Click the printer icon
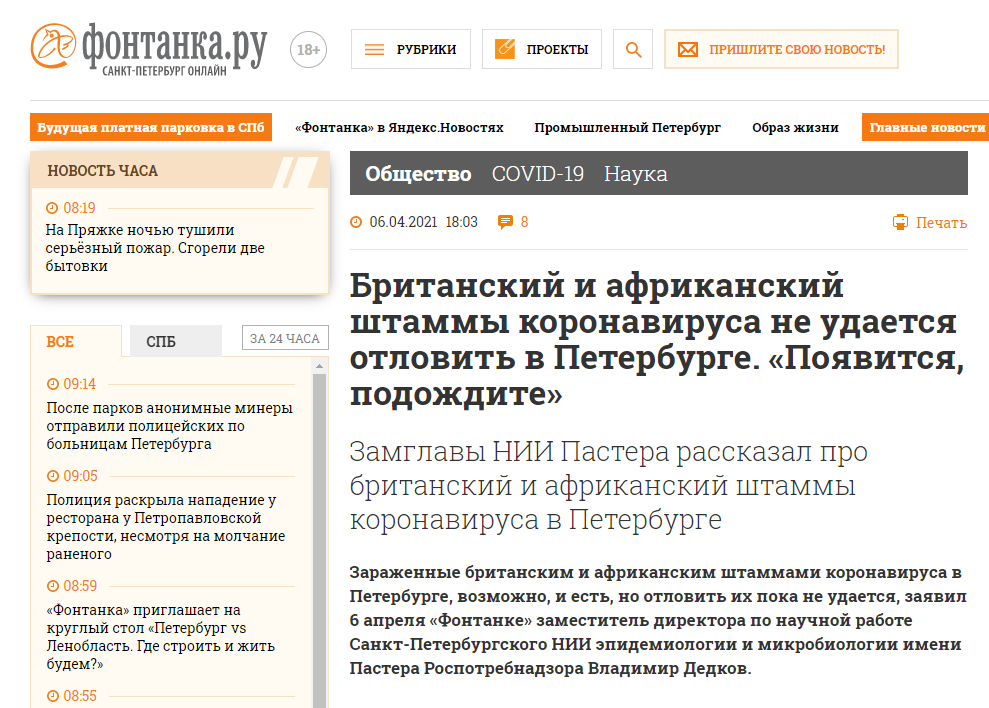The height and width of the screenshot is (708, 989). [900, 222]
